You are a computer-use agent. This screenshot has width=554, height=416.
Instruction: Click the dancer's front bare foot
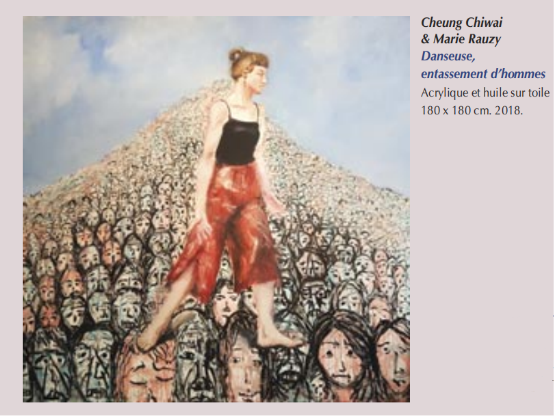click(279, 340)
